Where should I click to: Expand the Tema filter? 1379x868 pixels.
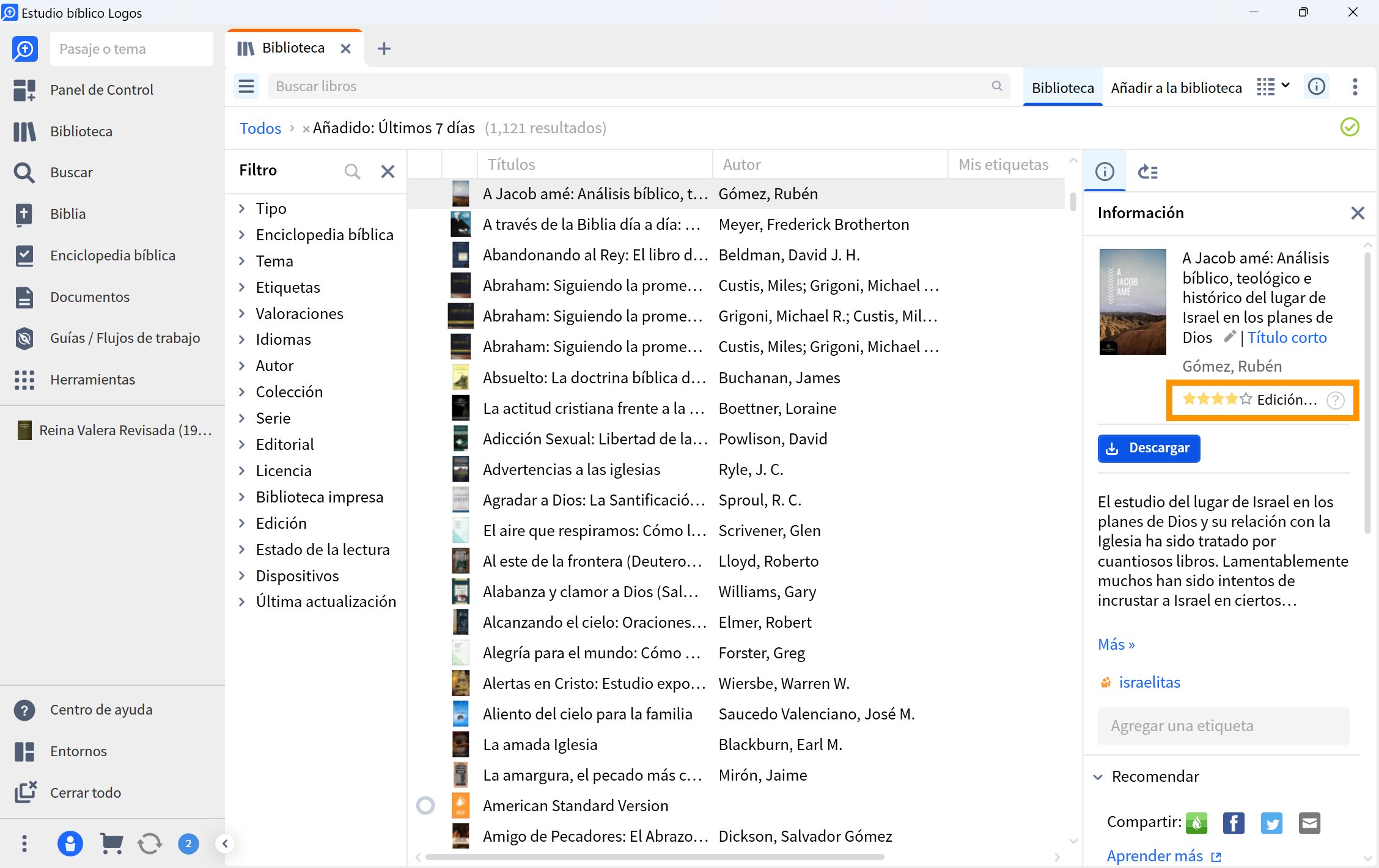[x=242, y=261]
